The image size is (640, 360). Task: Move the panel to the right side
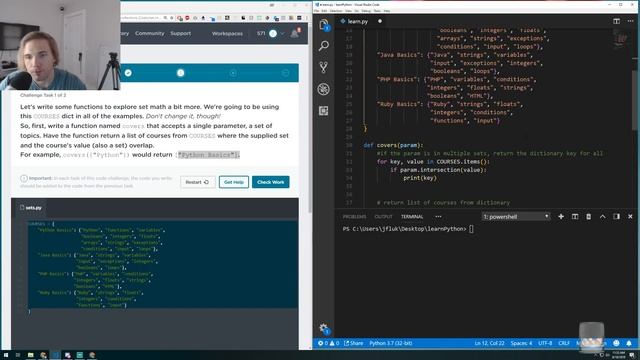(616, 216)
